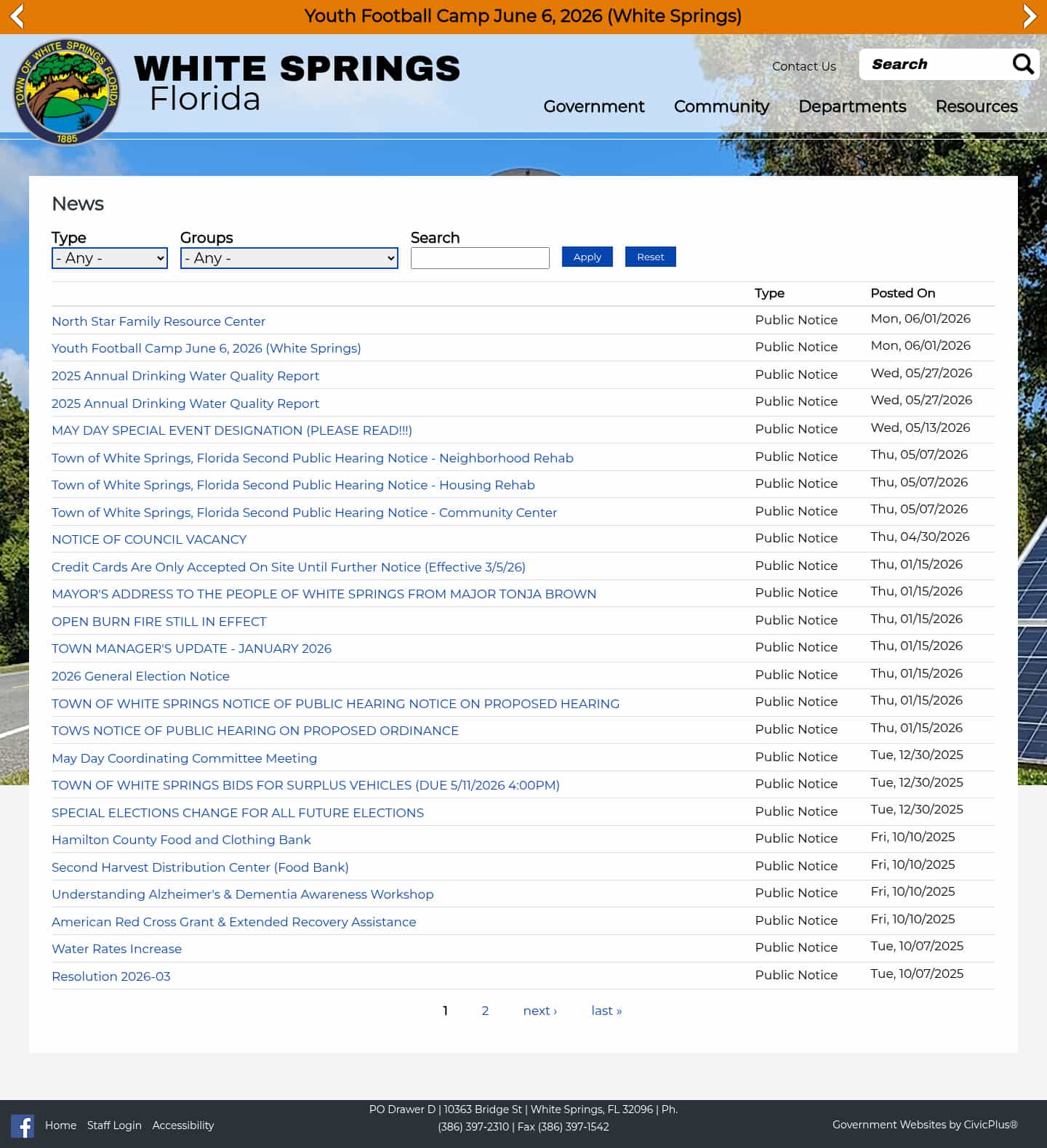Open the Facebook icon in the footer
1047x1148 pixels.
[23, 1125]
